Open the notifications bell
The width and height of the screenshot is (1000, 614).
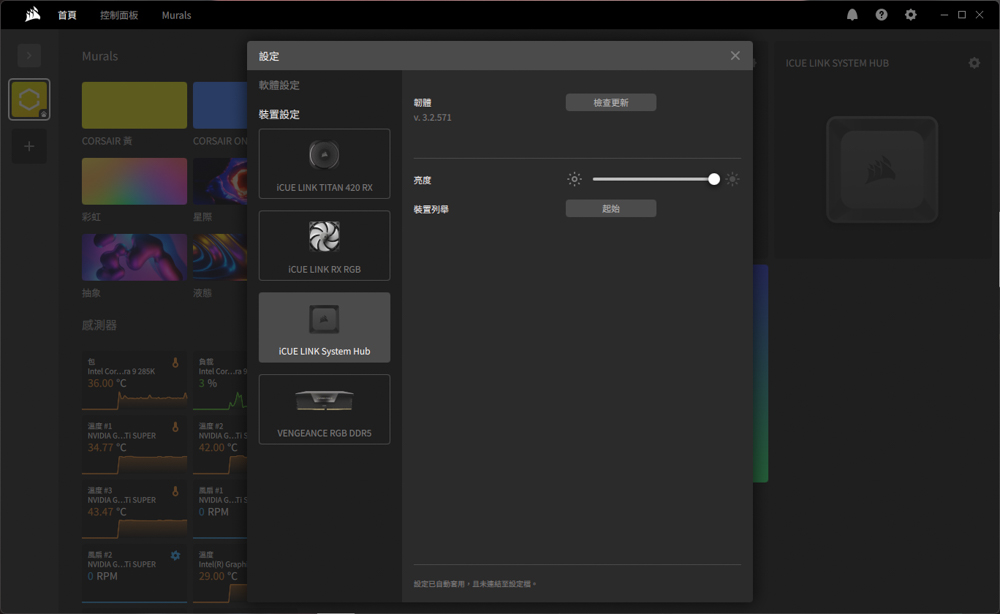[852, 15]
